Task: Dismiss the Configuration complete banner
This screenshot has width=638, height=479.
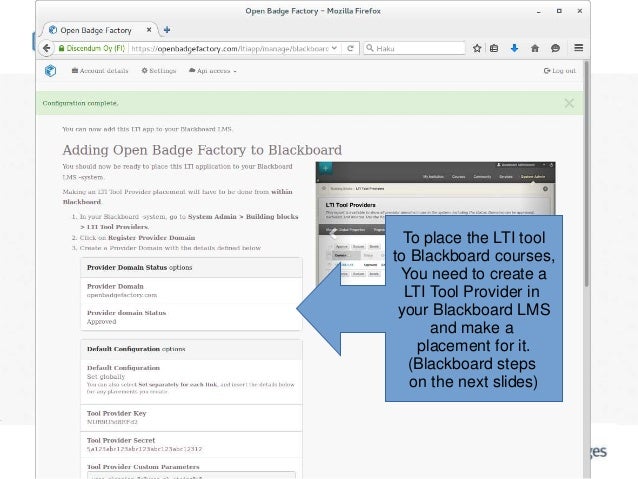Action: pyautogui.click(x=569, y=103)
